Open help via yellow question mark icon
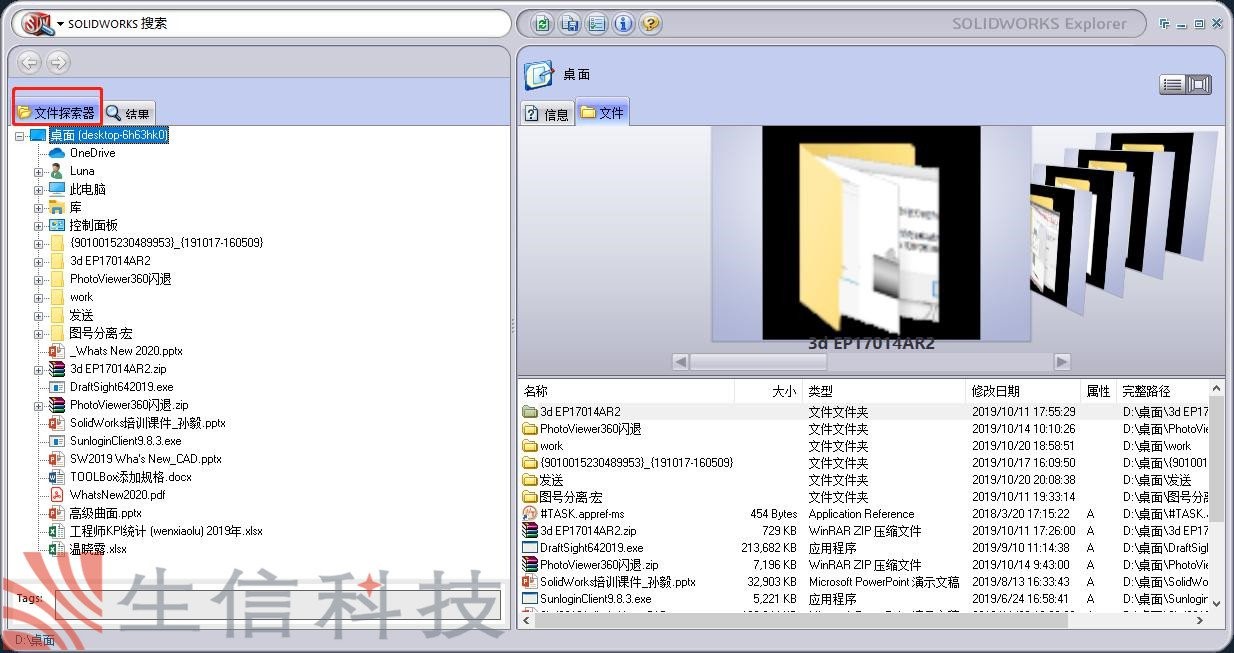Viewport: 1234px width, 653px height. pos(650,24)
